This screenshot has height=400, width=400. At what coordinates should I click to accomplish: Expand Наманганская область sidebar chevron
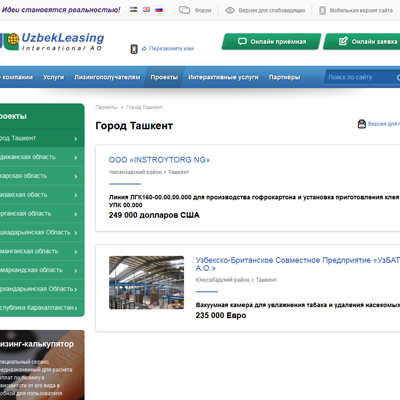click(x=76, y=252)
